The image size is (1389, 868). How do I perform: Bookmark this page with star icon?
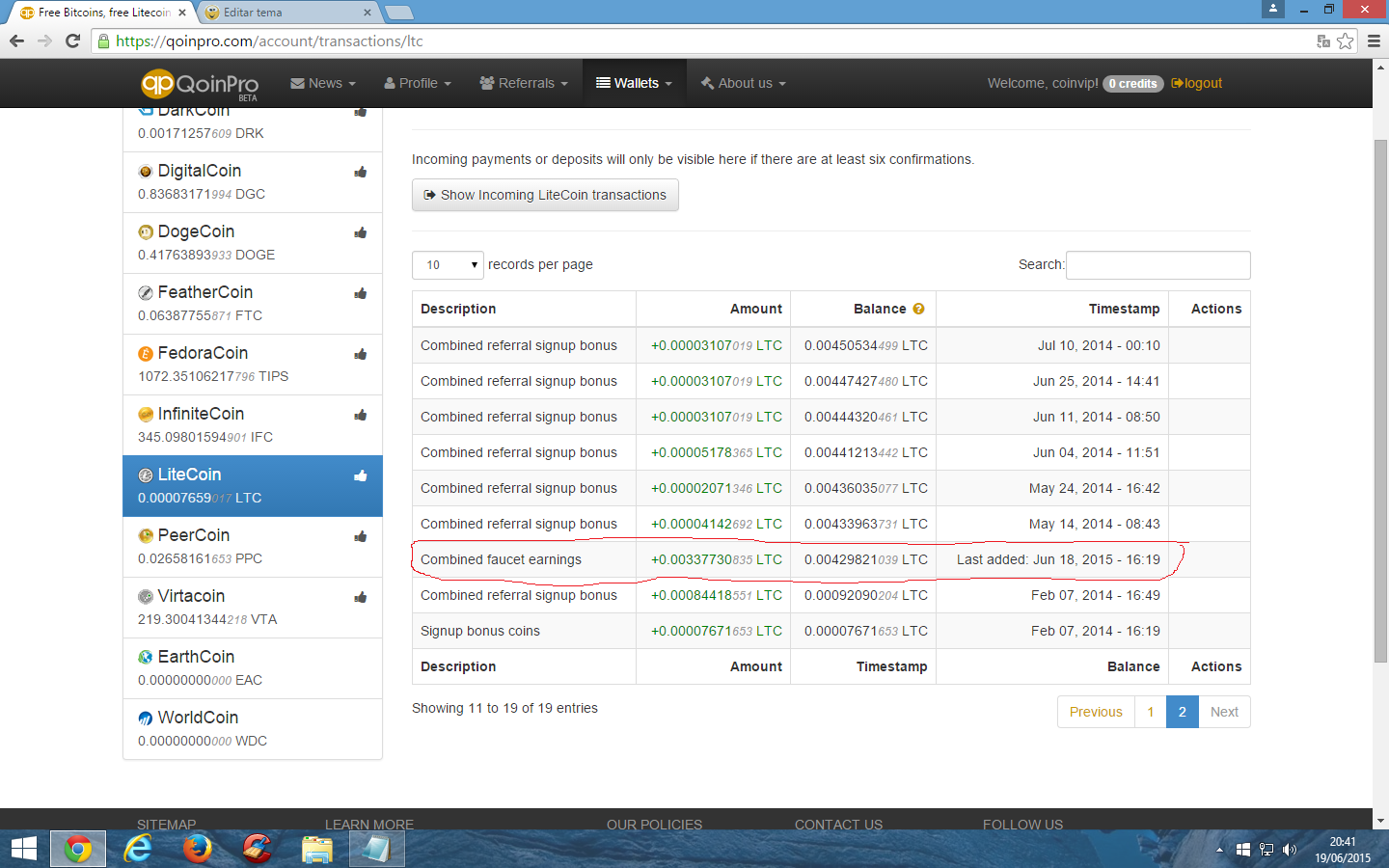click(x=1346, y=41)
